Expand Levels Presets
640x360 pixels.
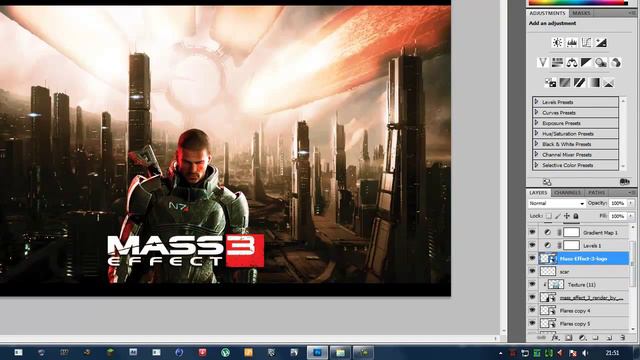point(537,102)
